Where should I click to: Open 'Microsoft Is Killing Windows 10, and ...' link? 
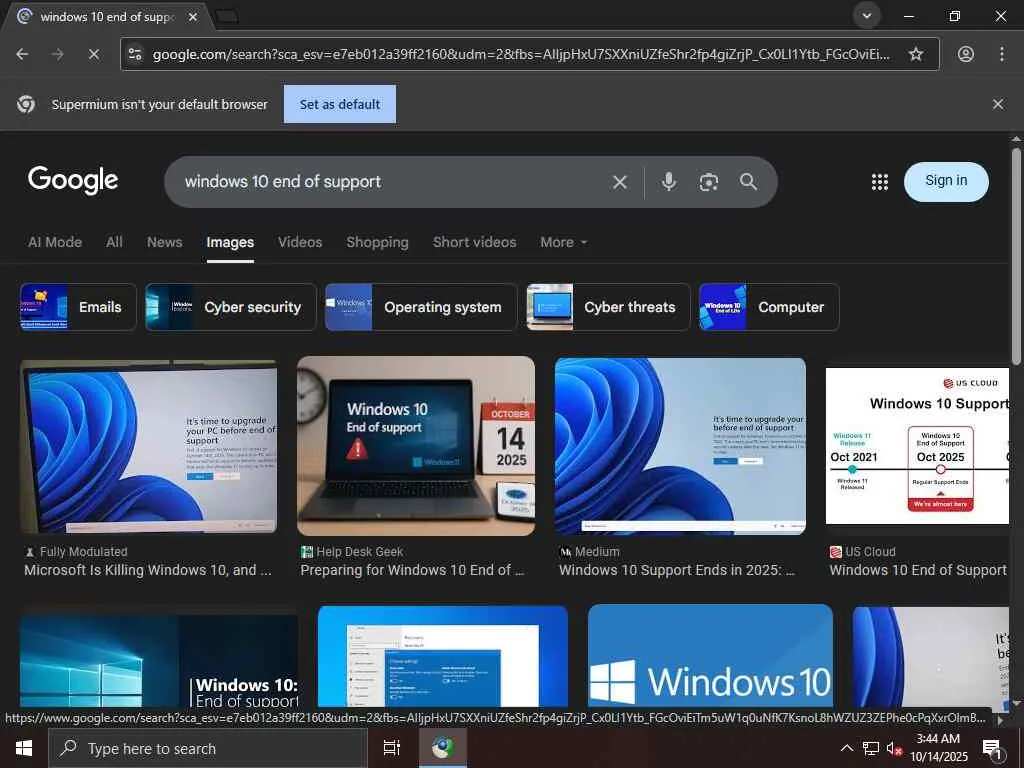click(148, 570)
